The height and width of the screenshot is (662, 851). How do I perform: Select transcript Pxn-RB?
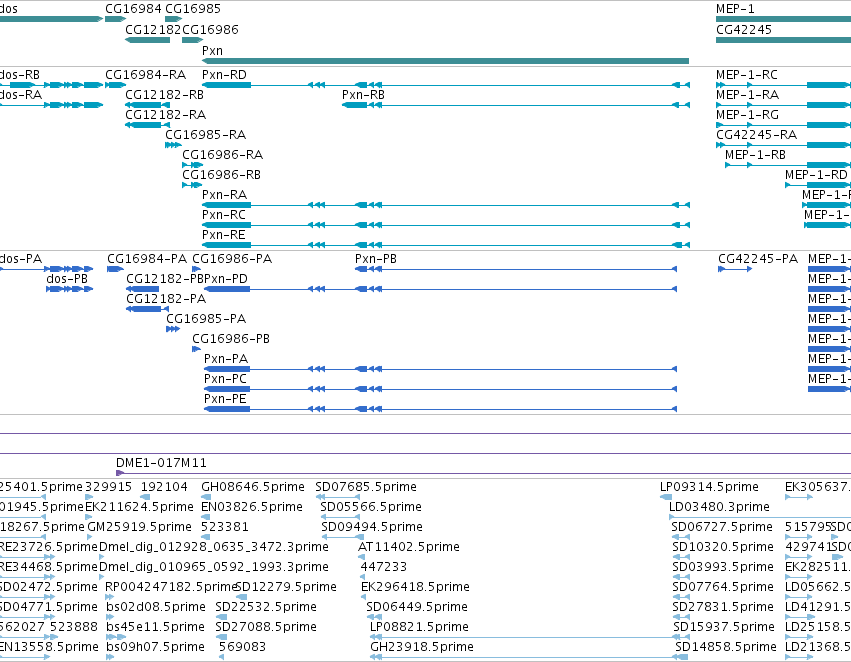[x=516, y=105]
